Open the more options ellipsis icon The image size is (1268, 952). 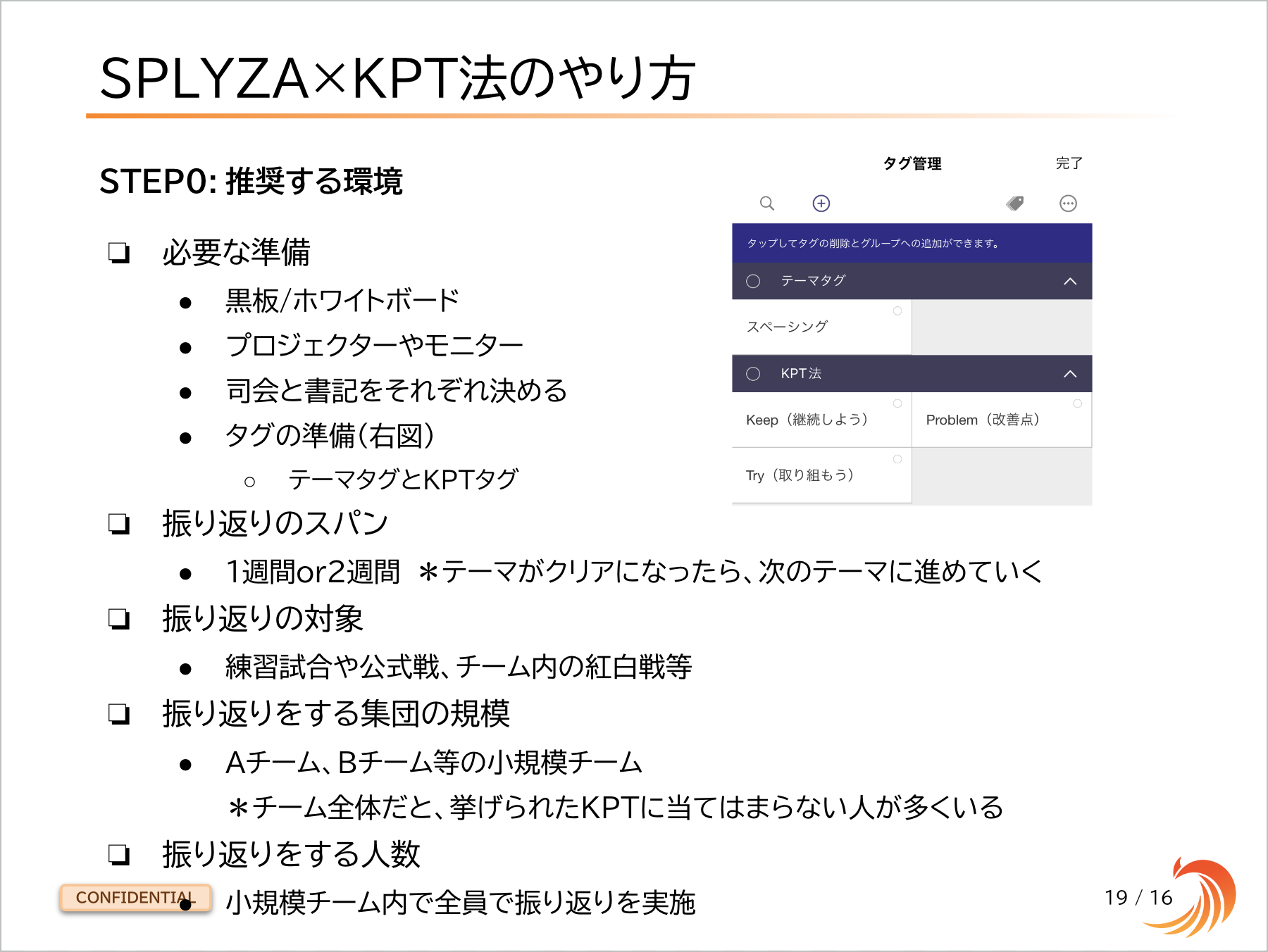(1069, 203)
